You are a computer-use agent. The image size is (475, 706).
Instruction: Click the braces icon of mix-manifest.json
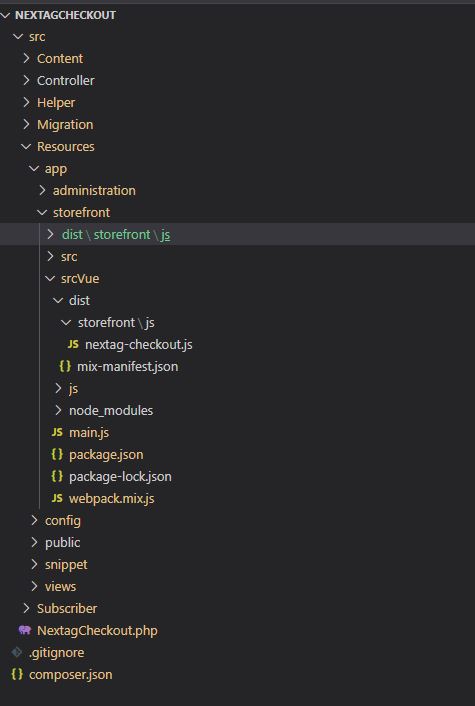point(65,367)
